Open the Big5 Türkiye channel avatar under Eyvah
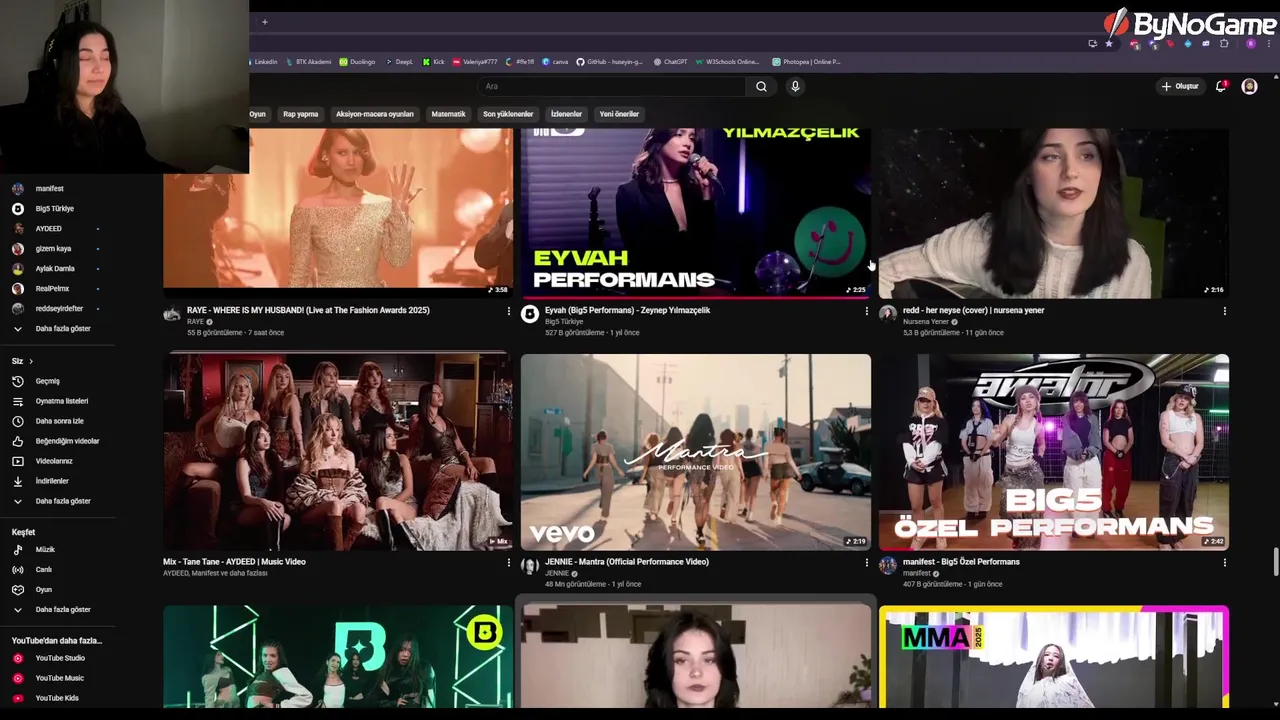 pyautogui.click(x=530, y=315)
